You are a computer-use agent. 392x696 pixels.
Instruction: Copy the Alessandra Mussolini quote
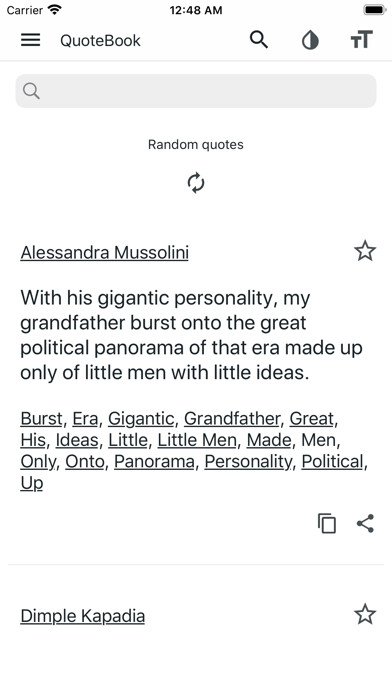tap(327, 523)
